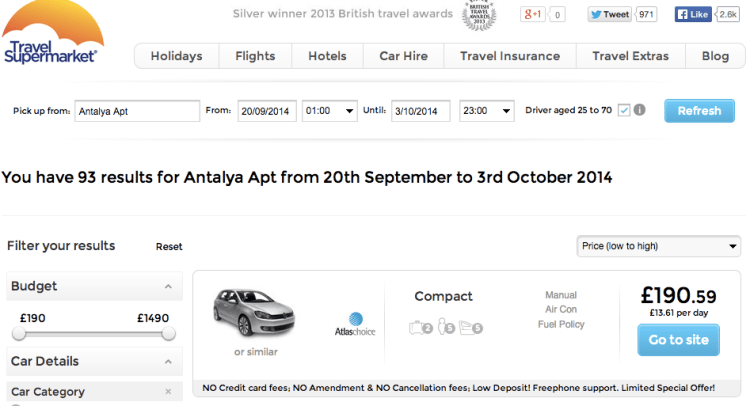
Task: Click the £190.59 price
Action: pos(678,296)
